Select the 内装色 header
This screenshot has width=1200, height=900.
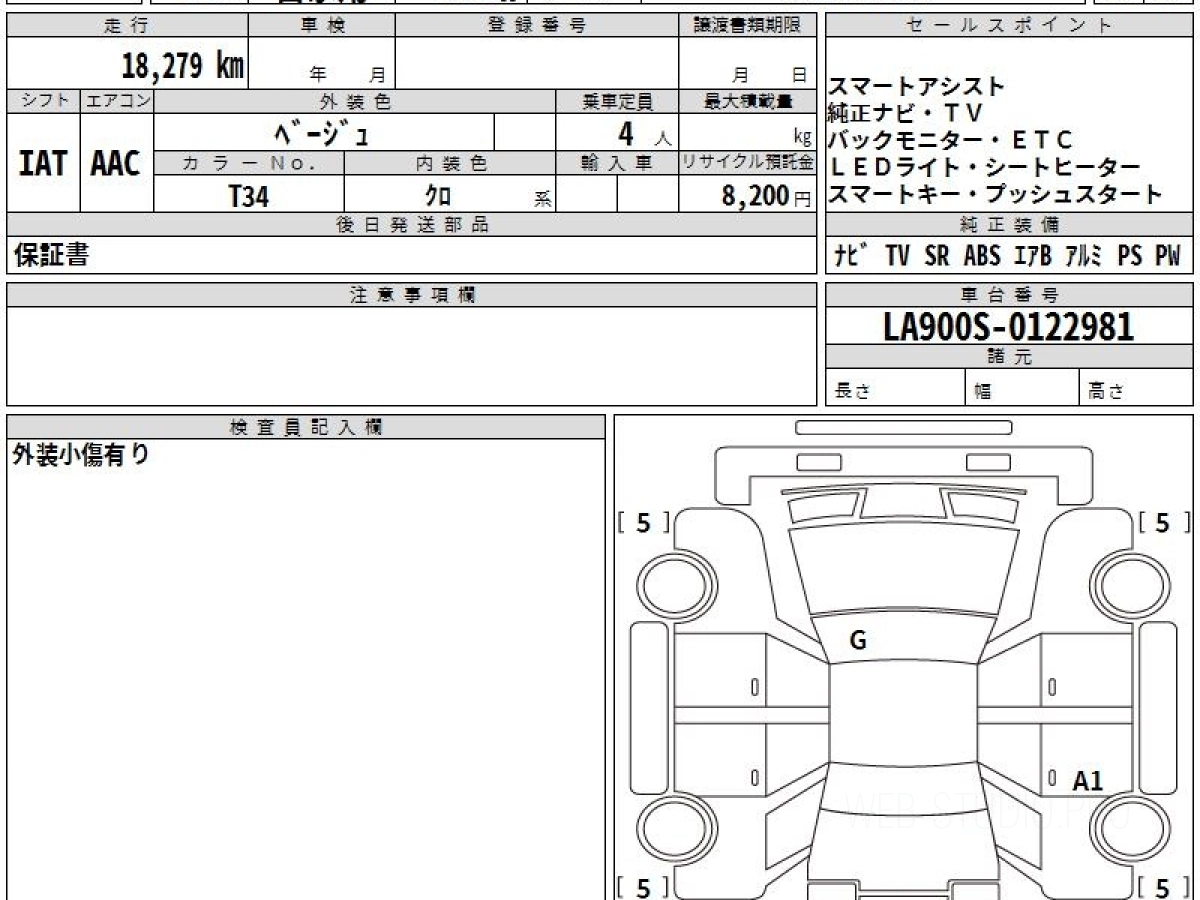(x=450, y=163)
